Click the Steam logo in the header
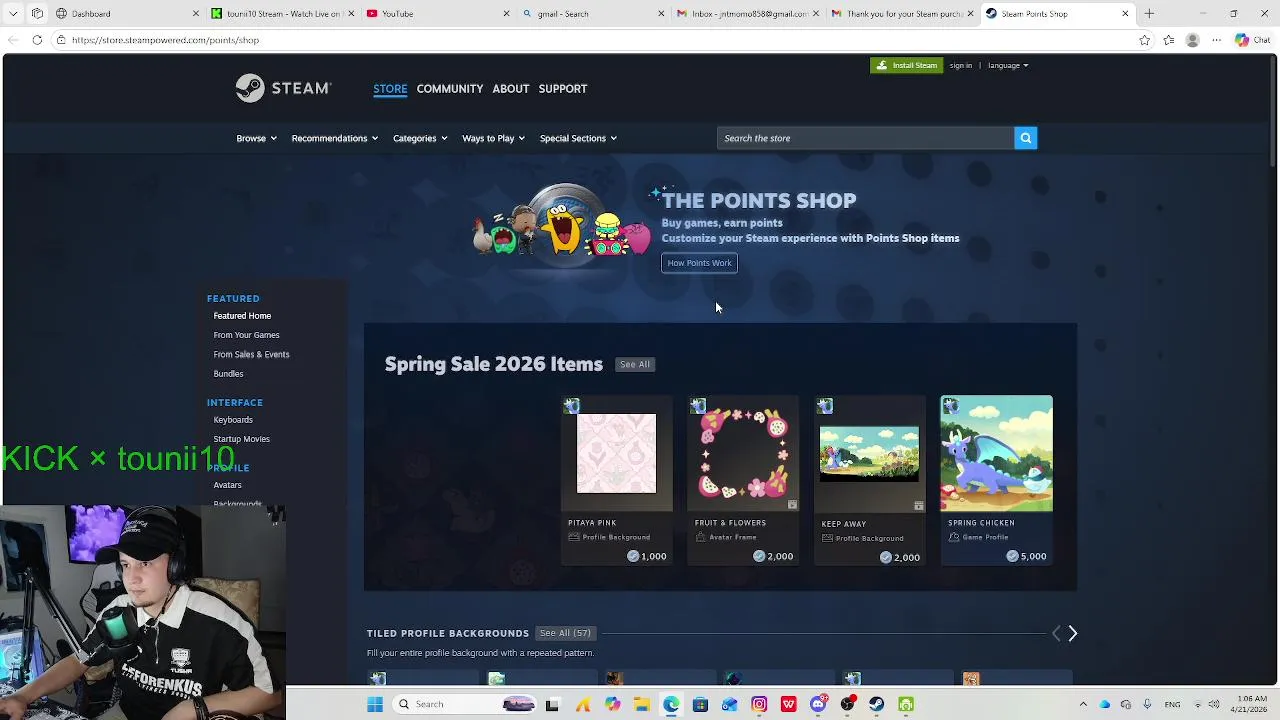The height and width of the screenshot is (720, 1280). 283,88
